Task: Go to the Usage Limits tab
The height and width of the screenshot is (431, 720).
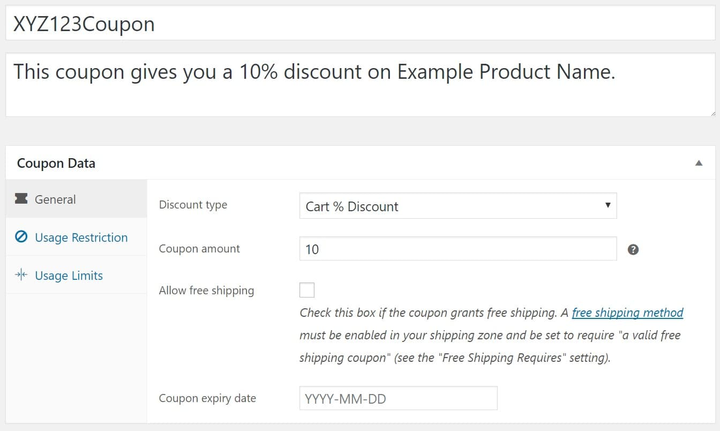Action: (68, 275)
